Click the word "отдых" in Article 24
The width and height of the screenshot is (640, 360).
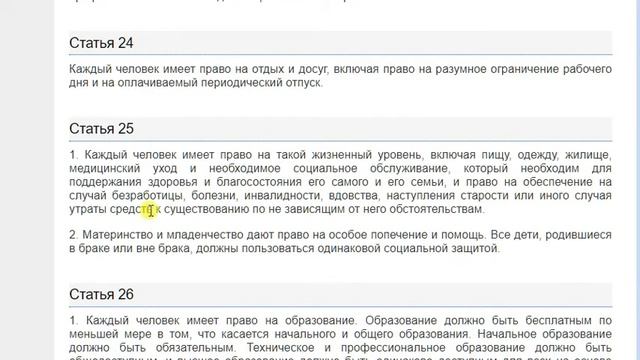click(268, 69)
